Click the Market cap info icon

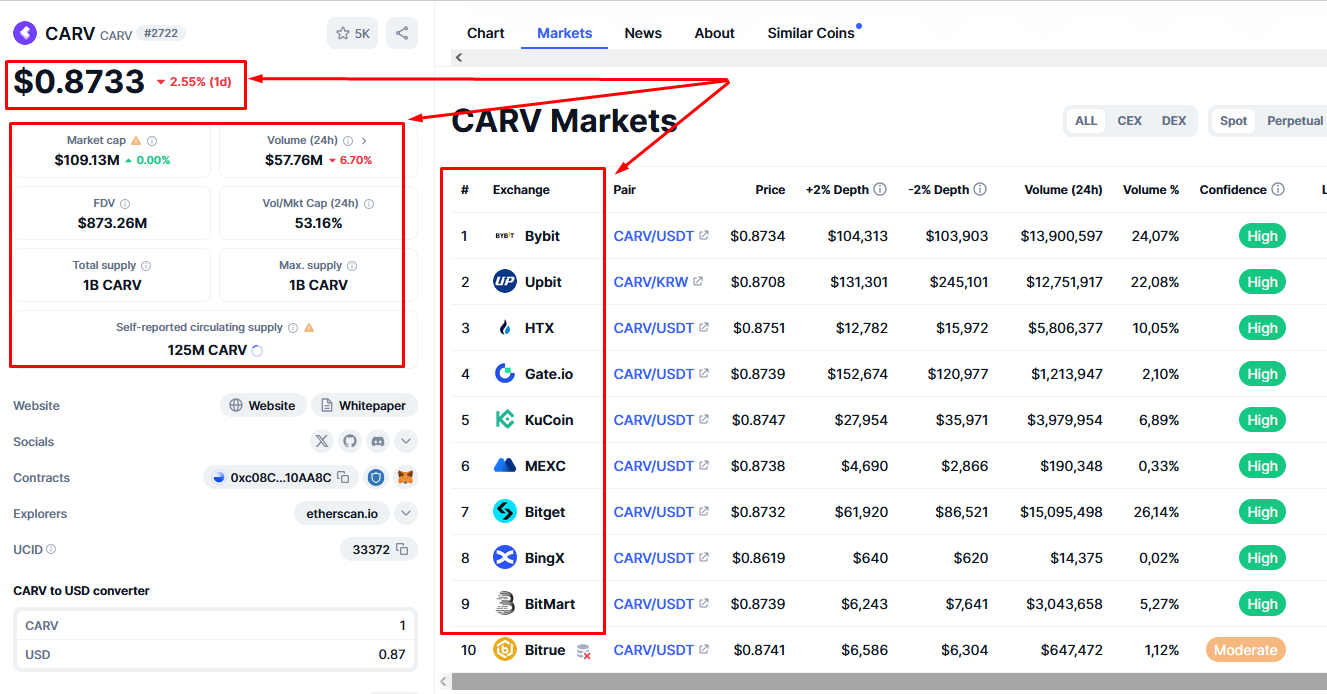point(152,141)
